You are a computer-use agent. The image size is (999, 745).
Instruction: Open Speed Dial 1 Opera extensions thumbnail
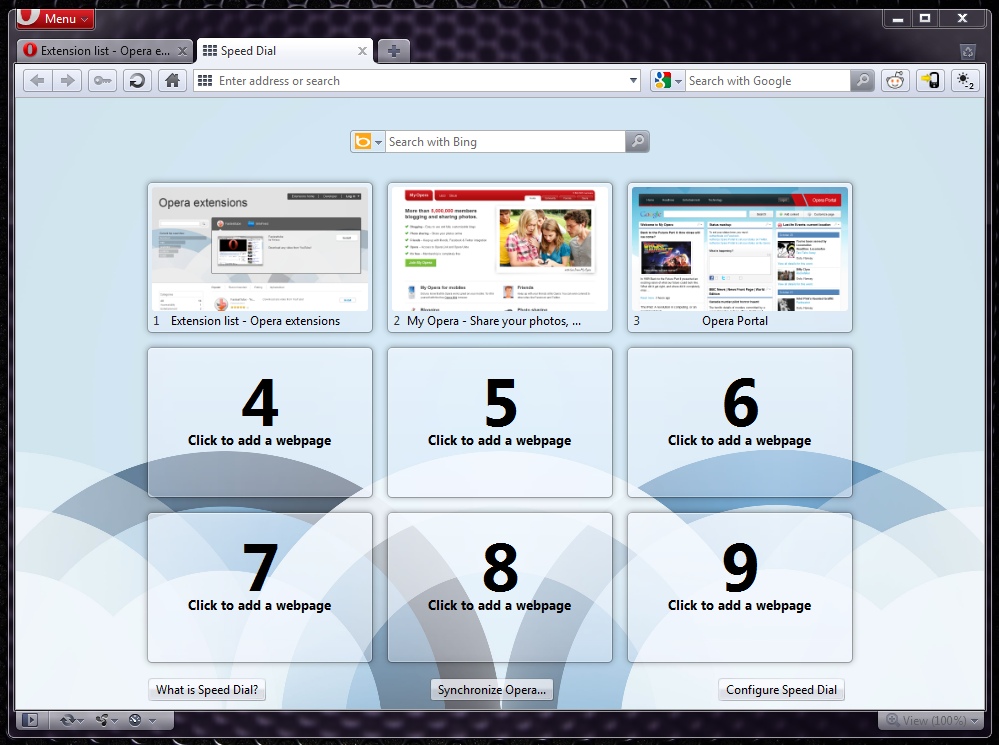[260, 257]
